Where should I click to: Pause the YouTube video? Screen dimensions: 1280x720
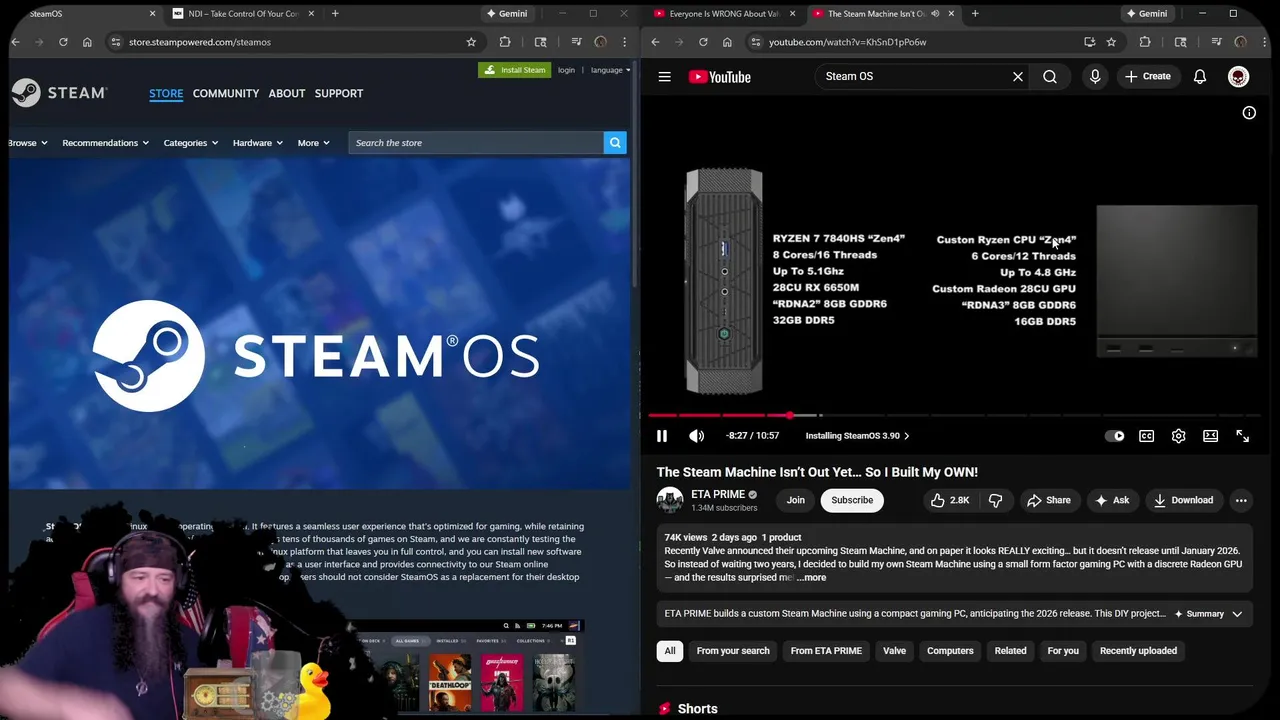(x=661, y=436)
